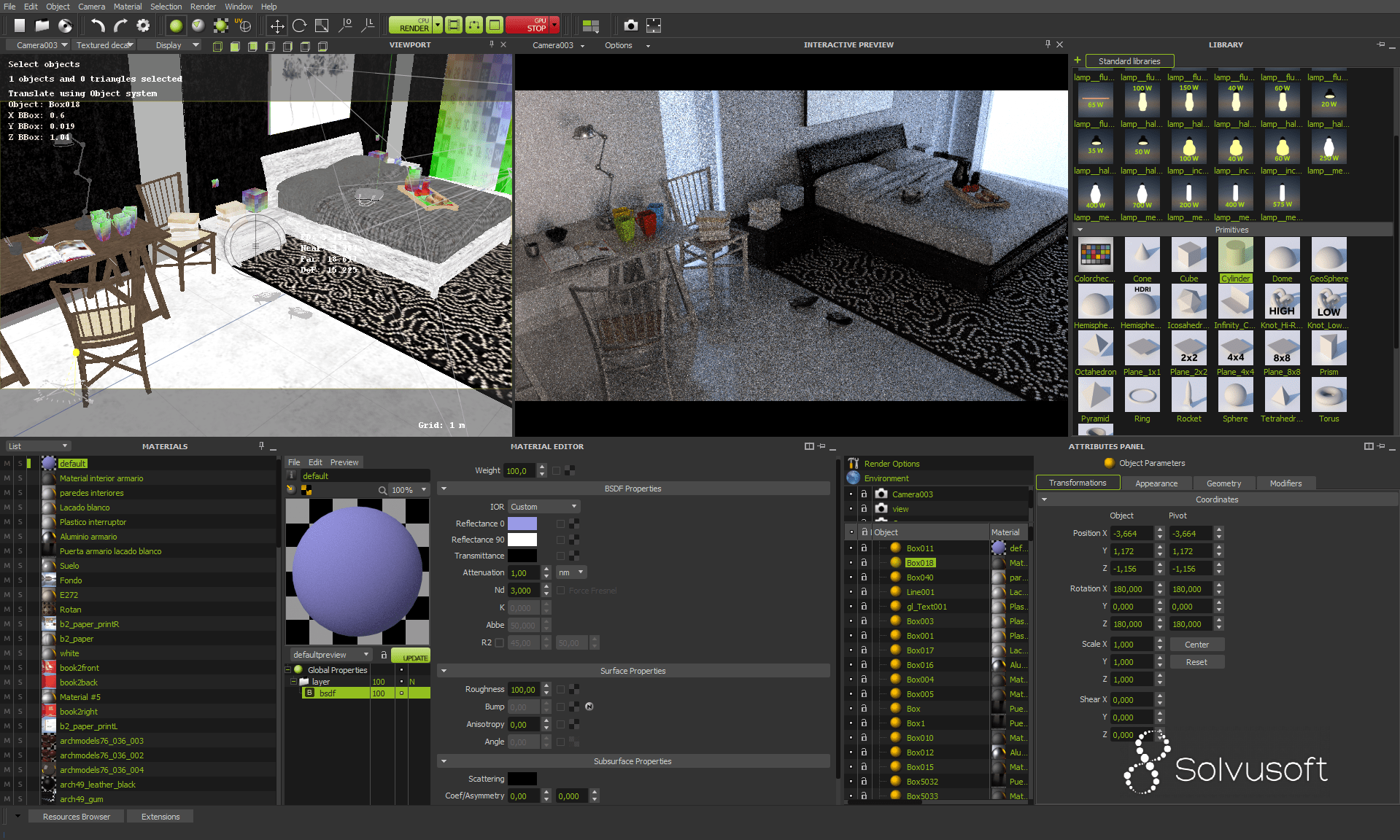The height and width of the screenshot is (840, 1400).
Task: Click the Transmittance black swatch
Action: (x=522, y=556)
